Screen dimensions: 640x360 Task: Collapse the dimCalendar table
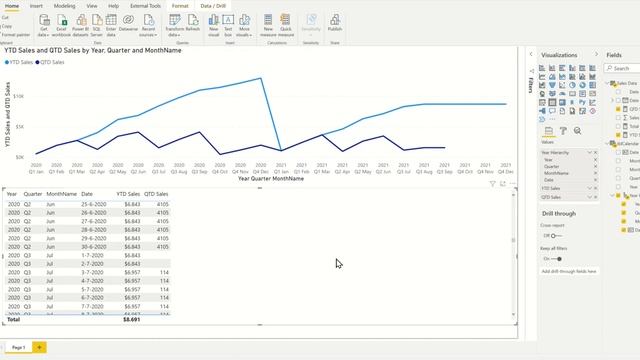coord(607,143)
